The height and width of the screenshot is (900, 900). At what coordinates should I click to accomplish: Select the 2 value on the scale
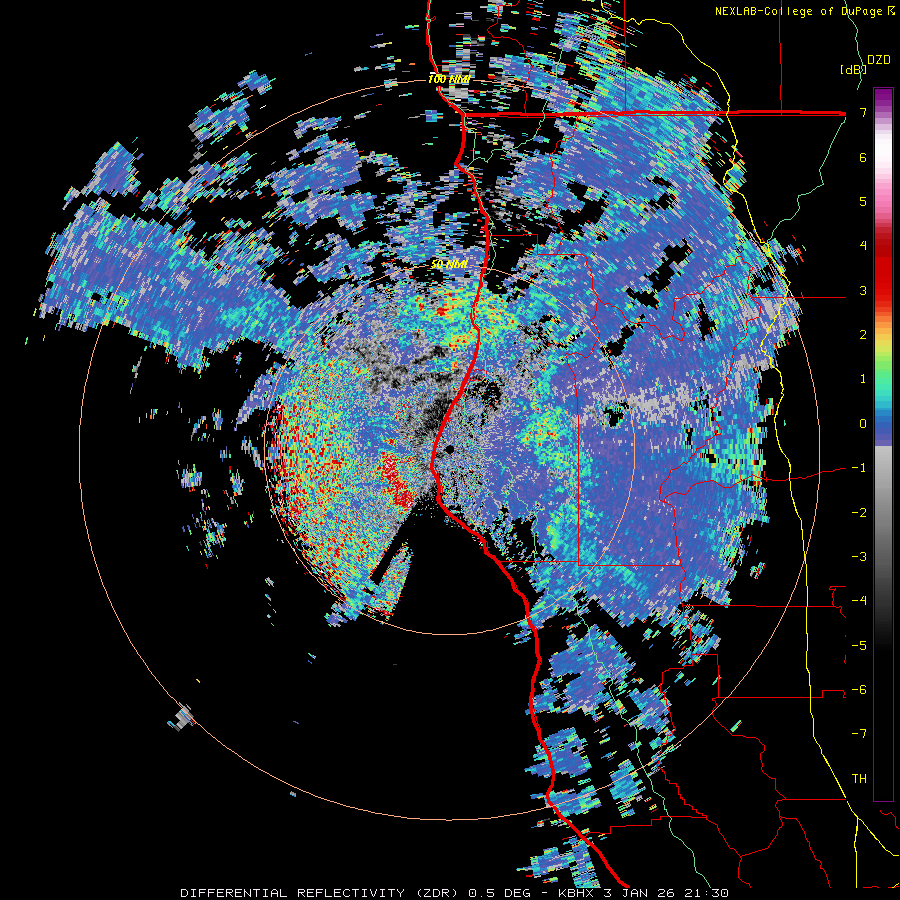click(863, 335)
